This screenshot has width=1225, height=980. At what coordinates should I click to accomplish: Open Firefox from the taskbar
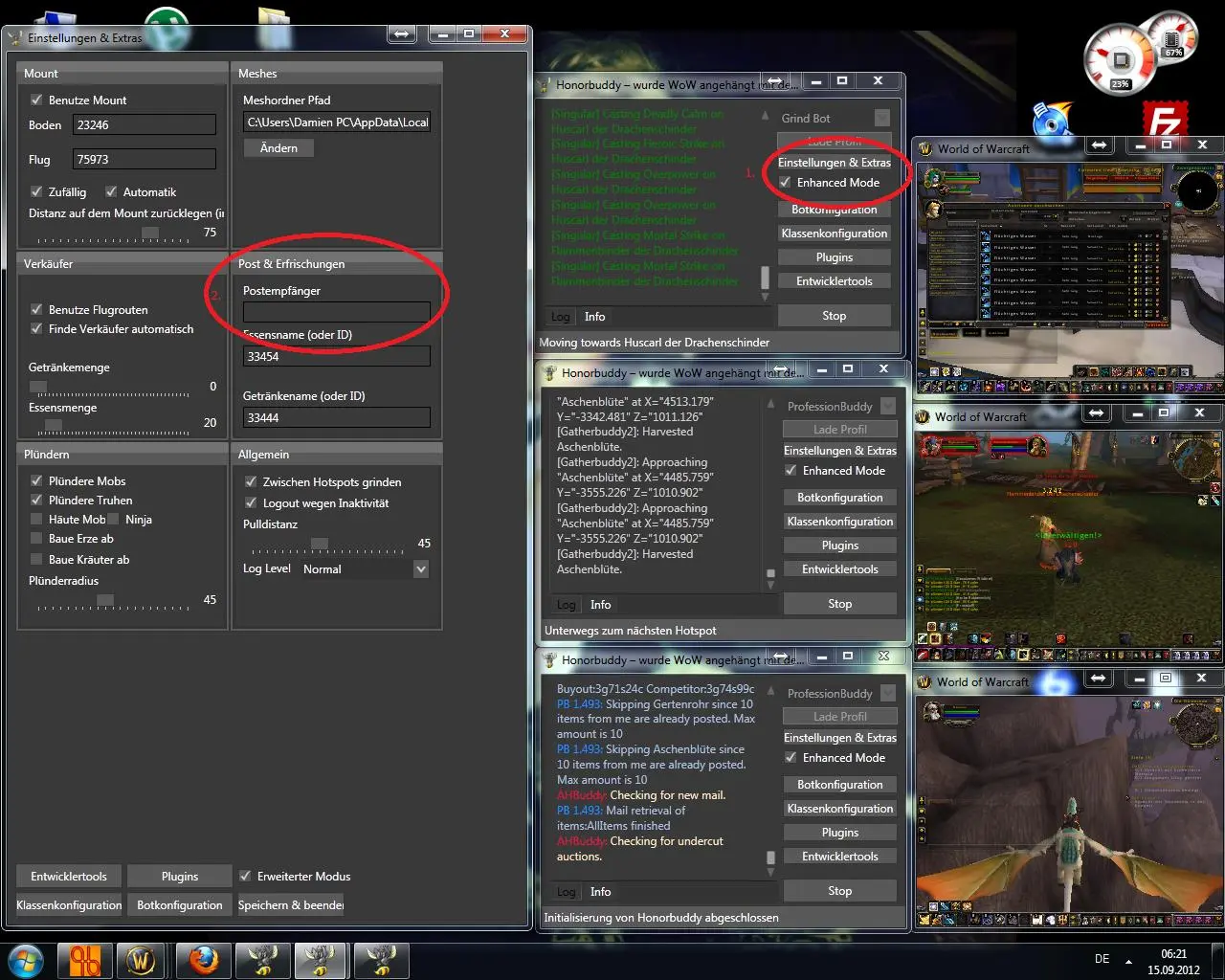(203, 960)
